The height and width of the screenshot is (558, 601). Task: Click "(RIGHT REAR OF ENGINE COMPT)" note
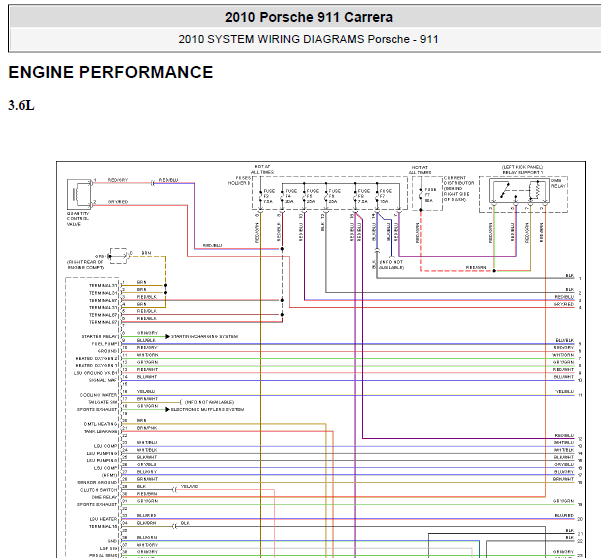point(85,264)
